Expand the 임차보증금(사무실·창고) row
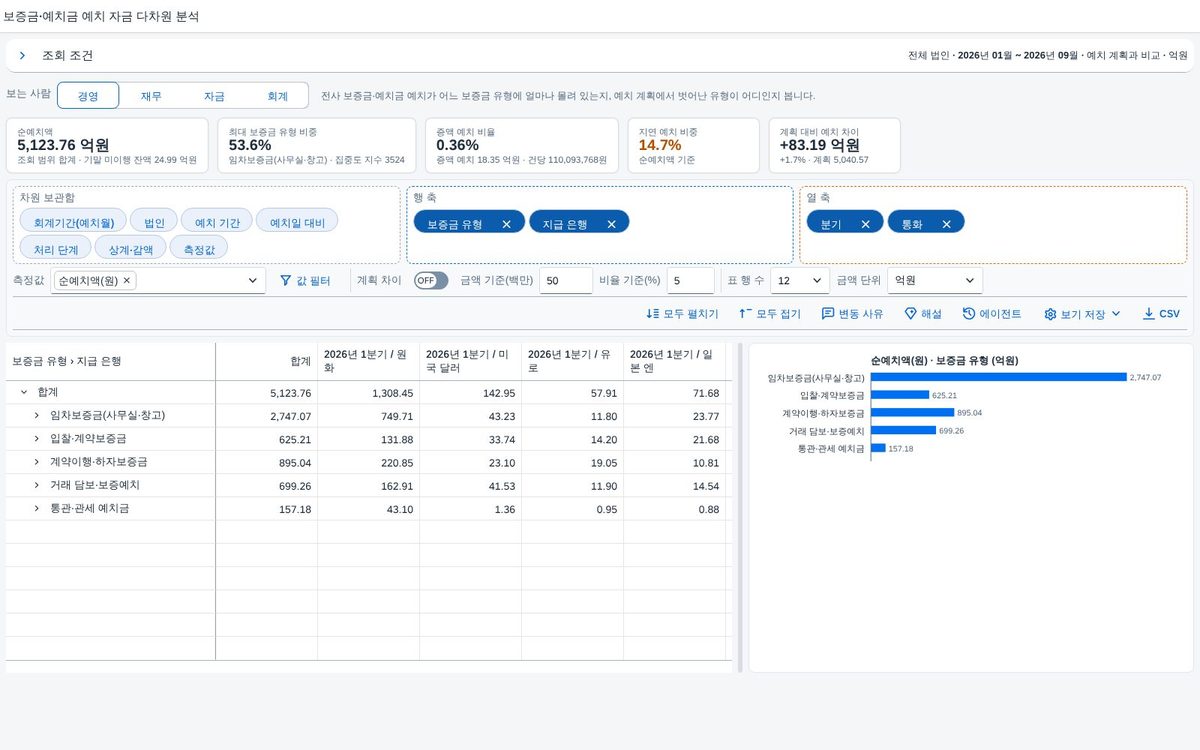Screen dimensions: 1200x750 coord(38,416)
